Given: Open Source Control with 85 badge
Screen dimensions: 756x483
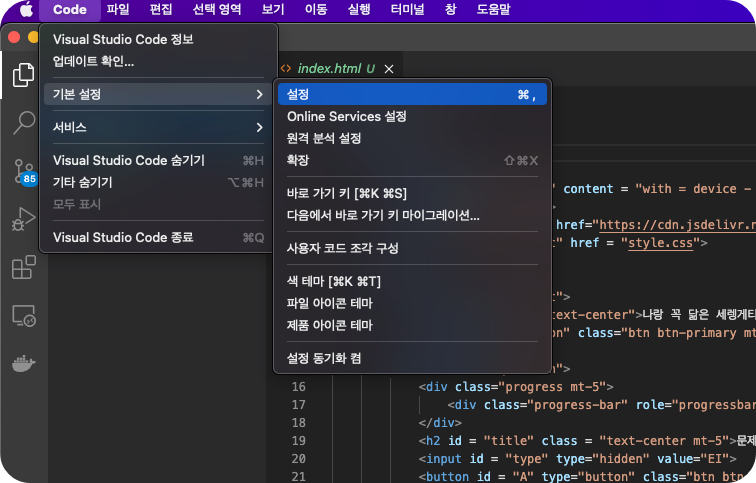Looking at the screenshot, I should (x=24, y=172).
